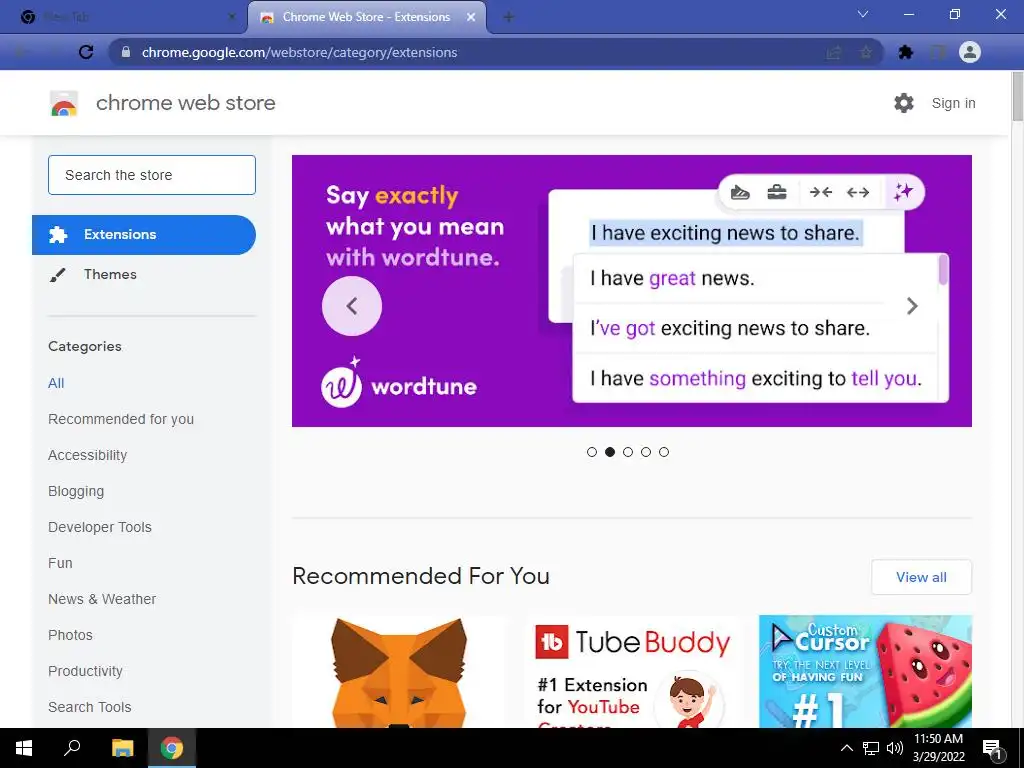Open the Productivity category

[86, 671]
